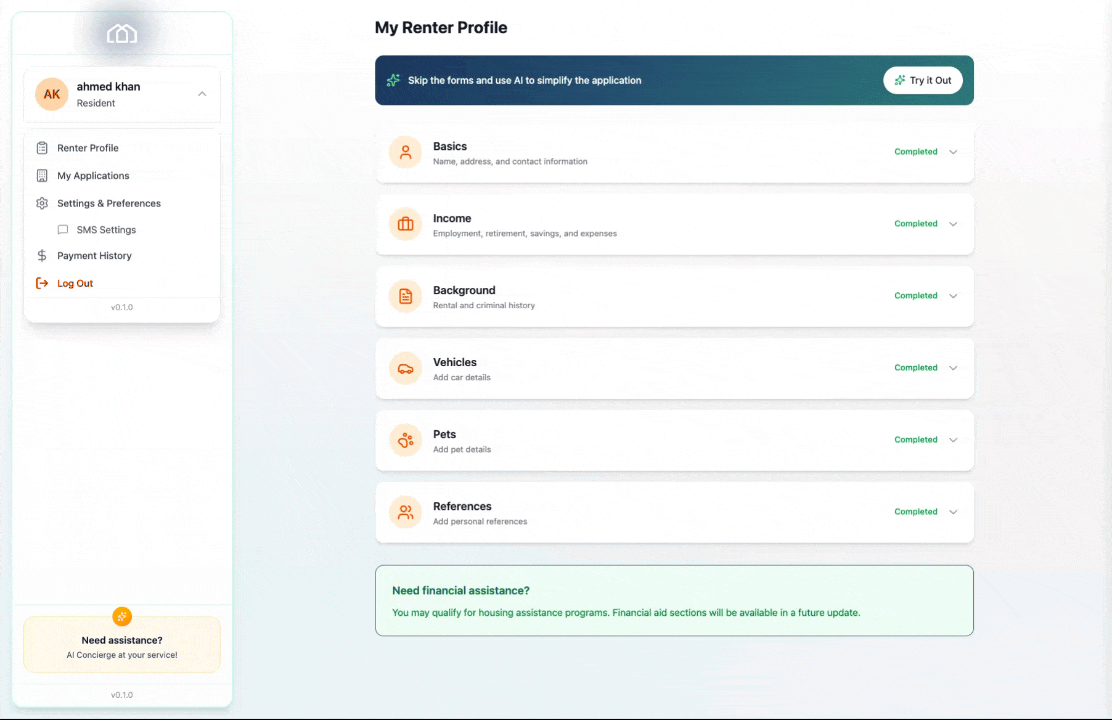Click the Pets section Completed status row
Screen dimensions: 1112x720
915,440
